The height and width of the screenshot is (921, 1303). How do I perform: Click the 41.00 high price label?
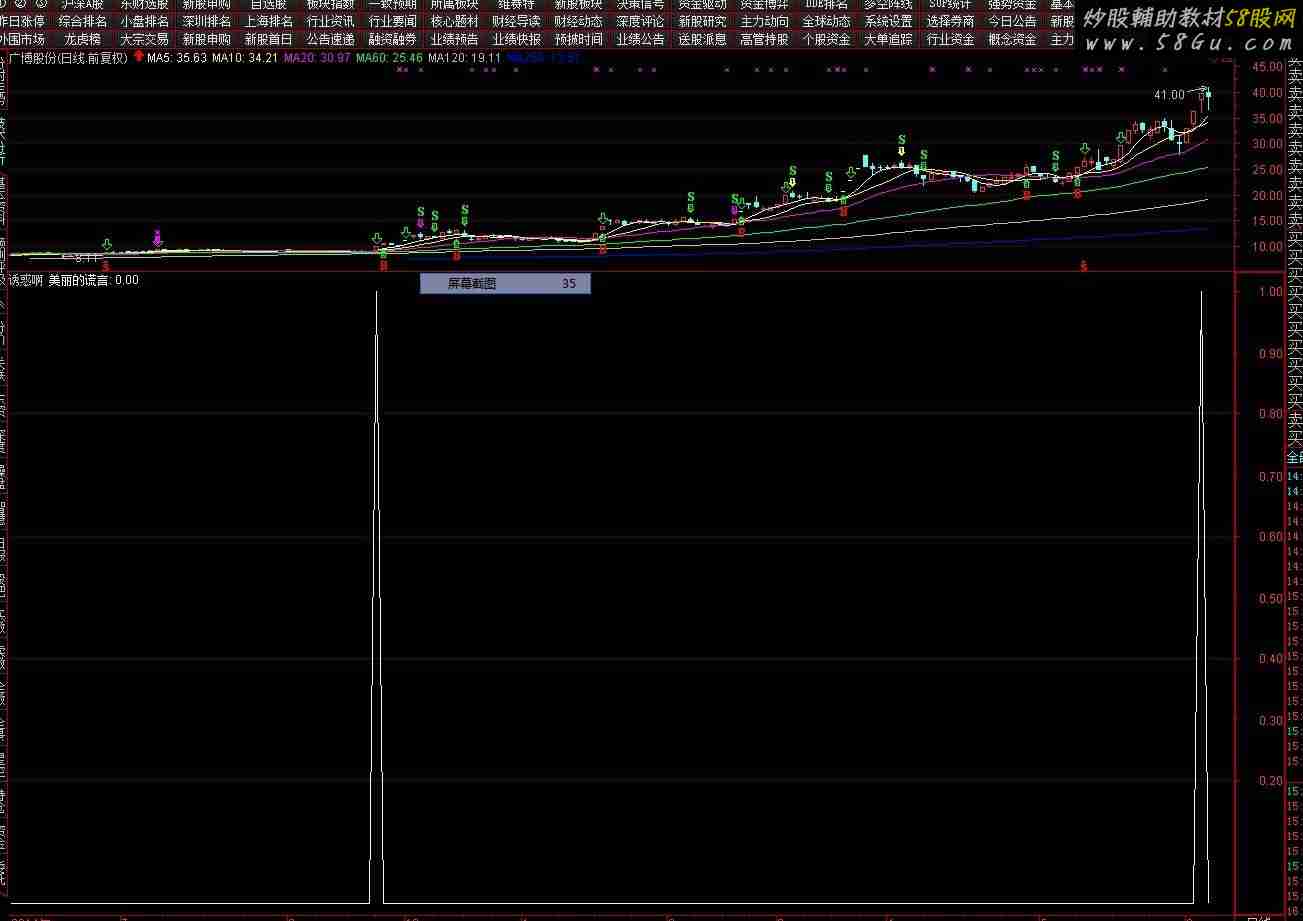[1168, 95]
